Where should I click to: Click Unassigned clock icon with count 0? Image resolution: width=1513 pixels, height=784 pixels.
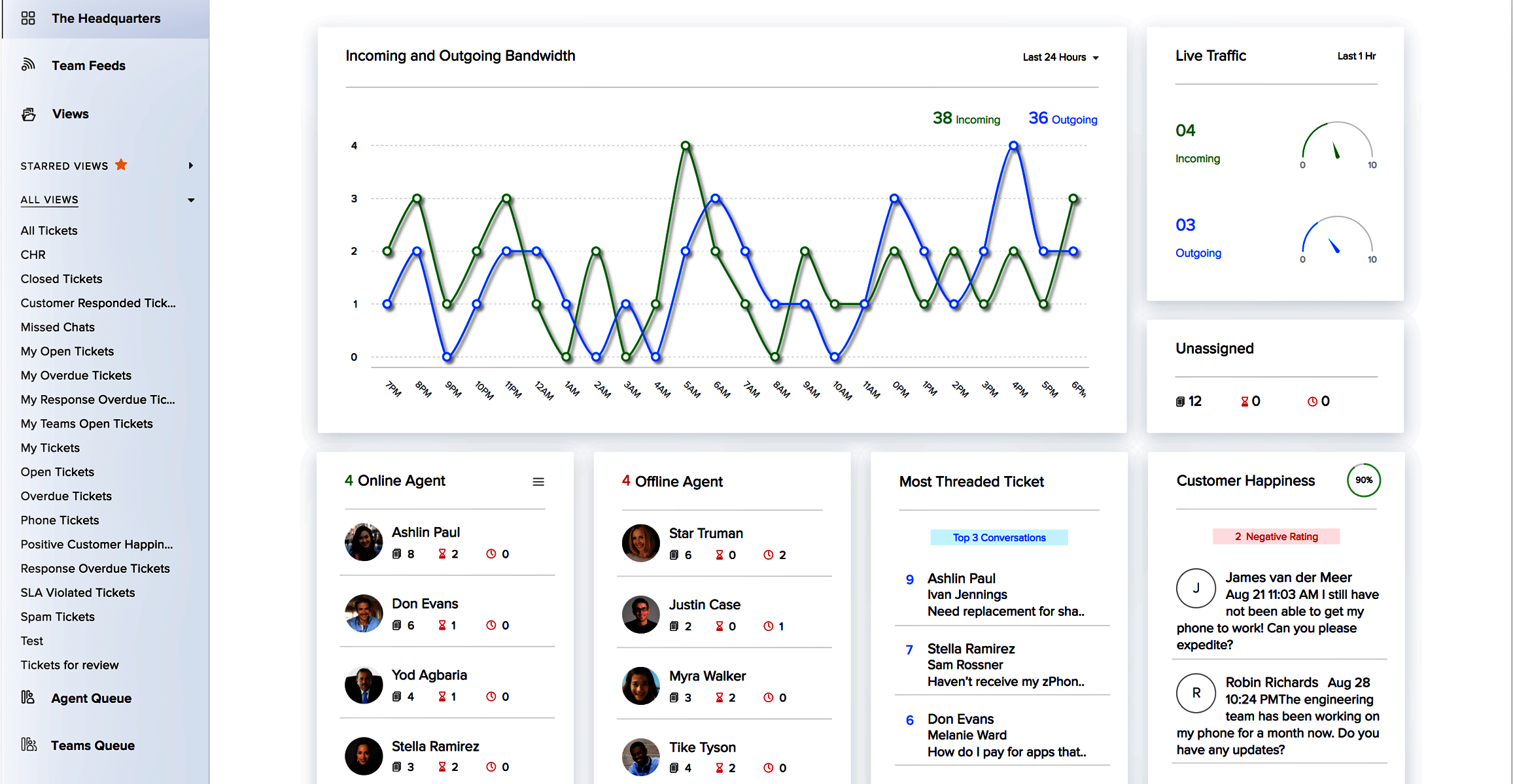point(1312,401)
